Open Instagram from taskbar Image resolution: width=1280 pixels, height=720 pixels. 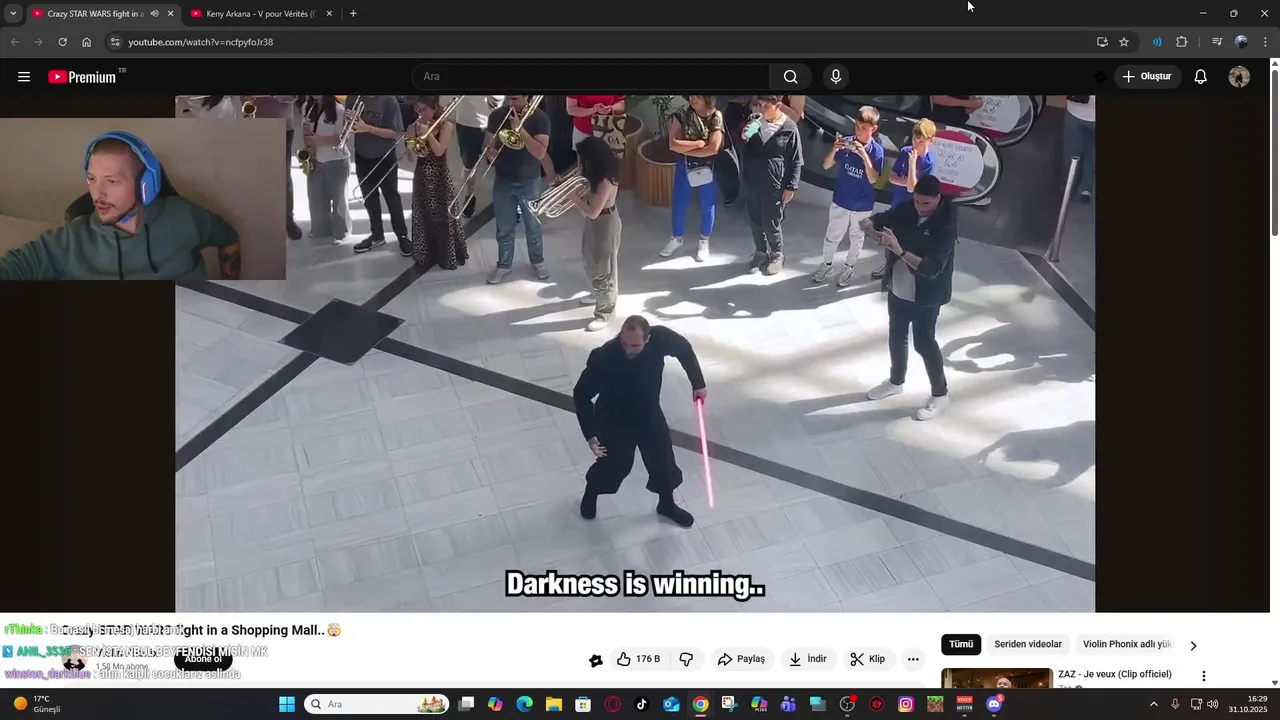[x=906, y=704]
